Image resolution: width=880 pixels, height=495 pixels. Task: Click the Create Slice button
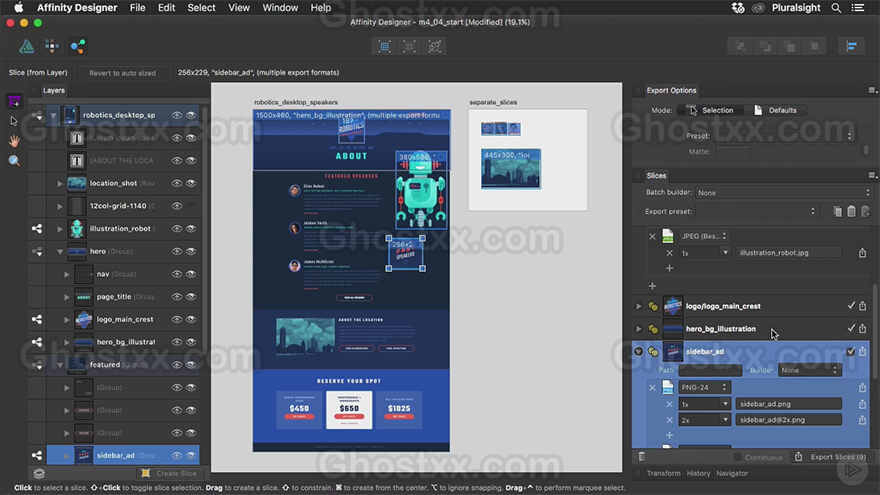click(169, 473)
